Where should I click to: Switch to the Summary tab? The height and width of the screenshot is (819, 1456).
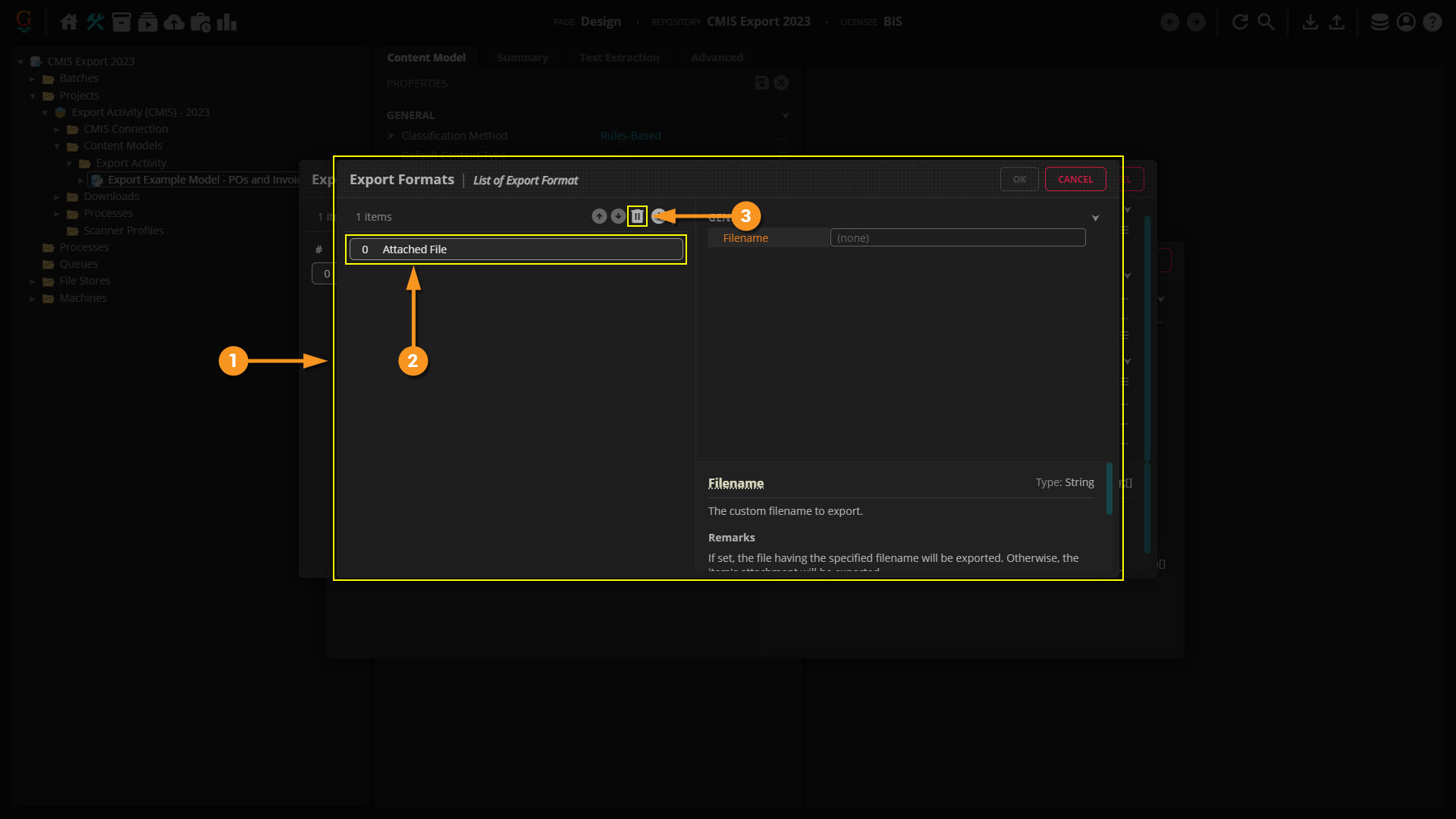coord(522,58)
